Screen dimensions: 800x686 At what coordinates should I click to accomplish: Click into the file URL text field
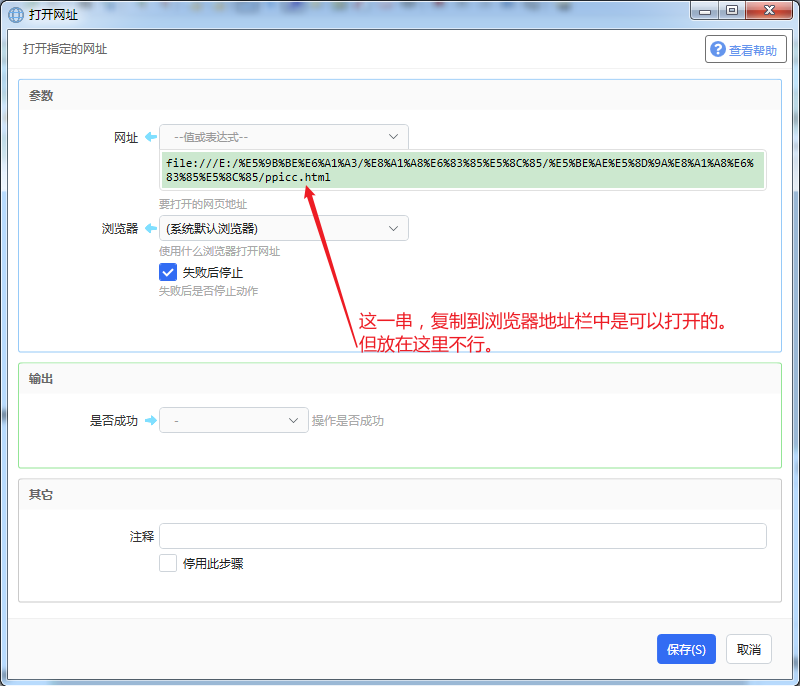click(463, 170)
